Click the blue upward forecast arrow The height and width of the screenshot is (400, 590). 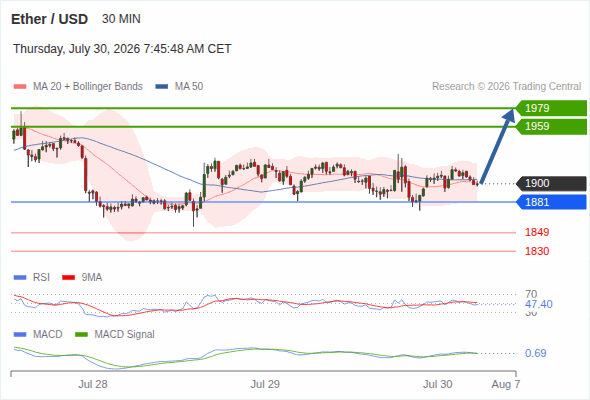(497, 146)
